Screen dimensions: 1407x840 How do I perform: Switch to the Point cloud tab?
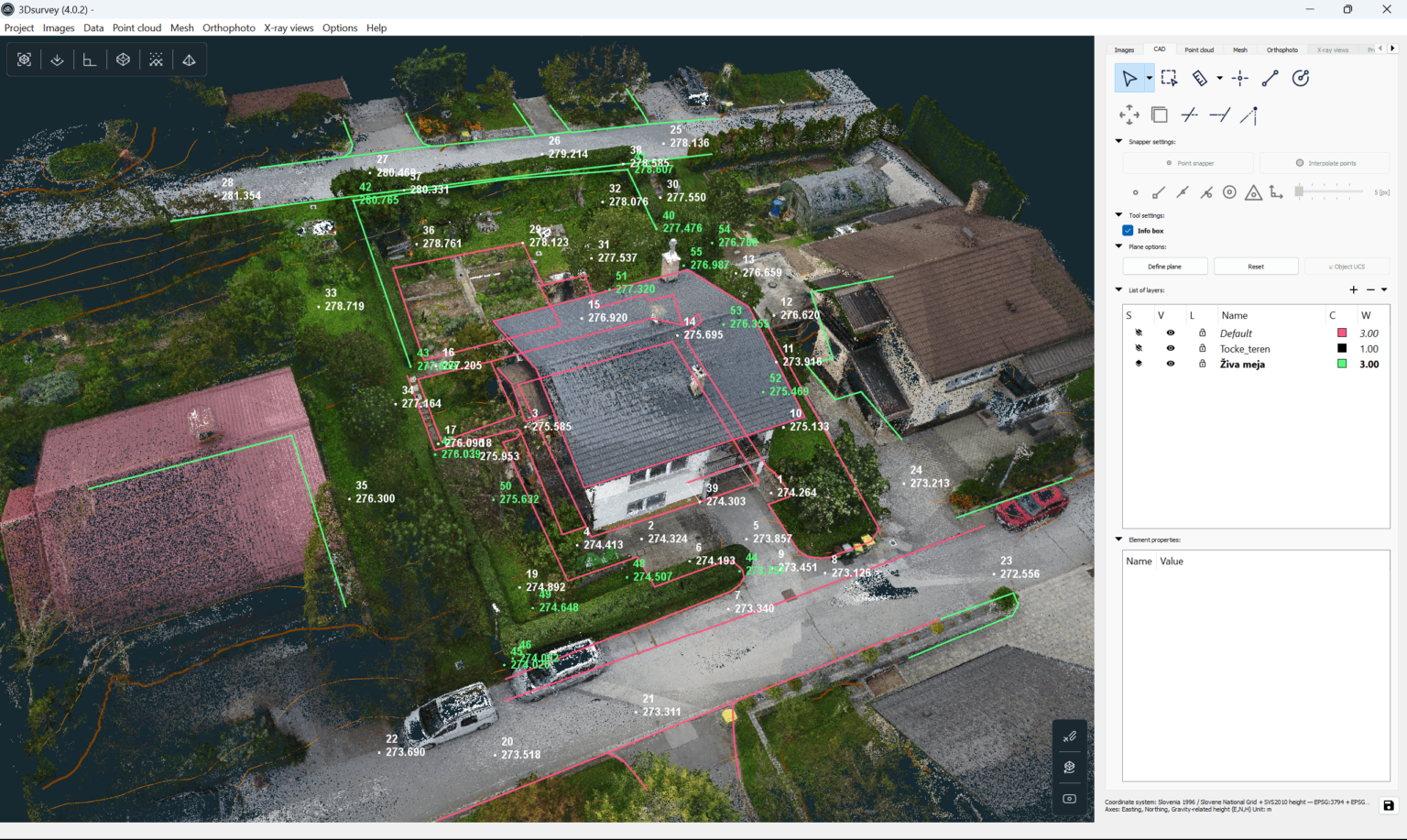tap(1198, 49)
